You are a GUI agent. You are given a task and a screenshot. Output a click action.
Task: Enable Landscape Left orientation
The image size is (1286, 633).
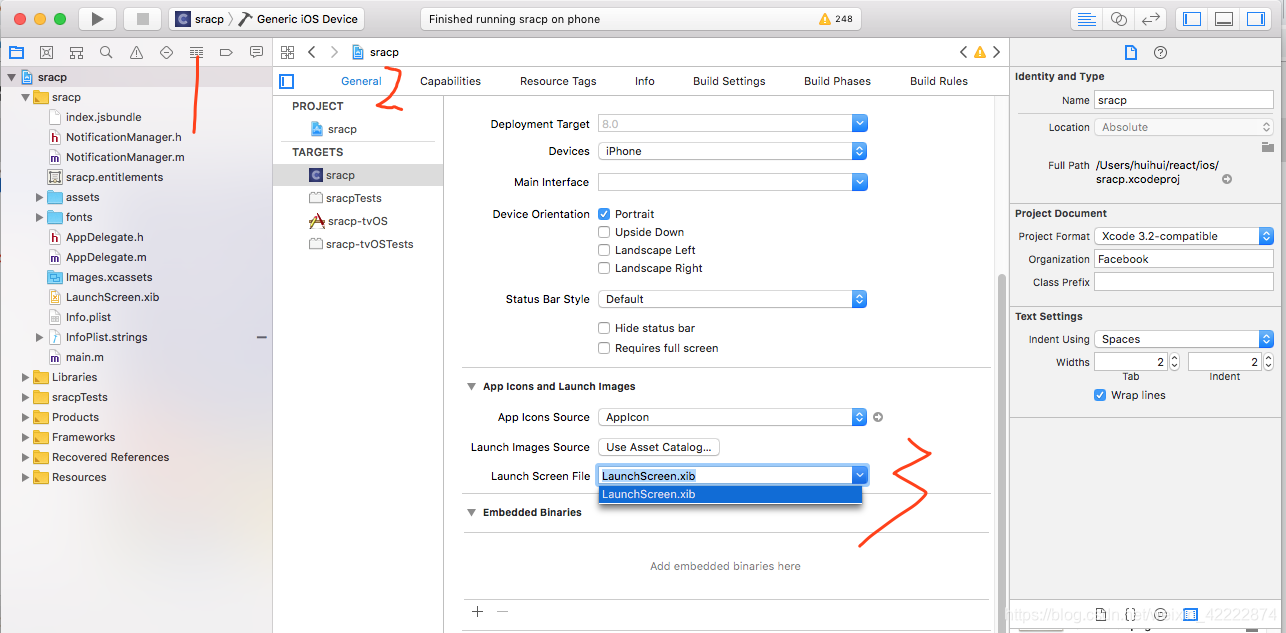[604, 250]
